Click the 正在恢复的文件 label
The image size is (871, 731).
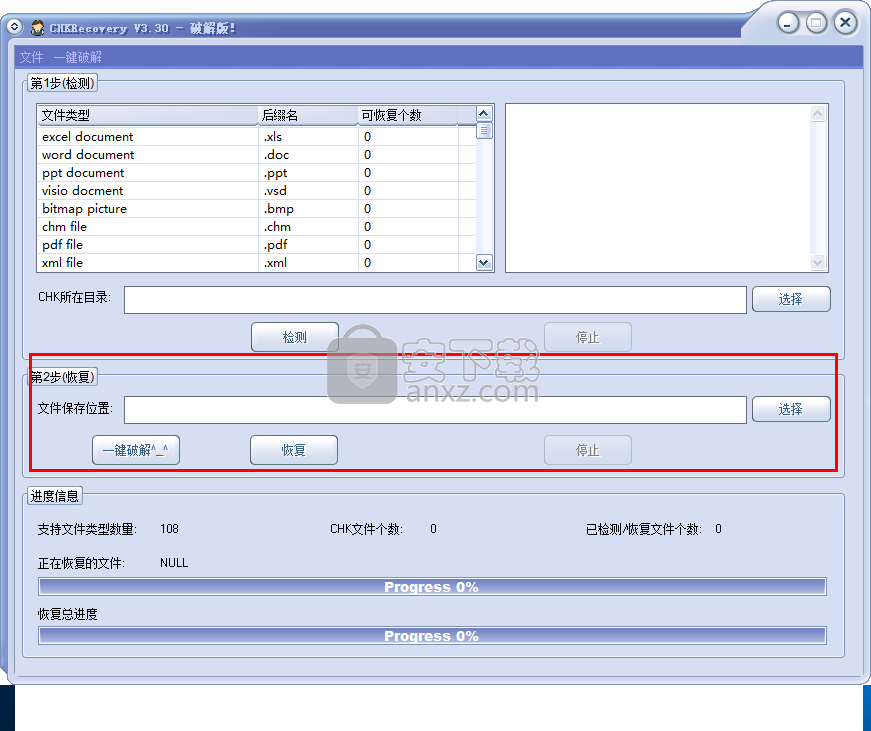[x=81, y=563]
